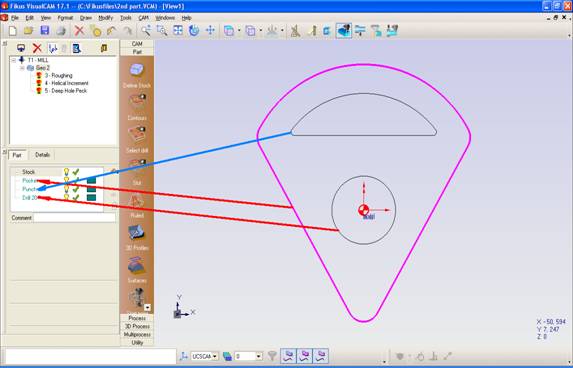Toggle the third blue surface toggle in the bottom bar

pos(321,356)
